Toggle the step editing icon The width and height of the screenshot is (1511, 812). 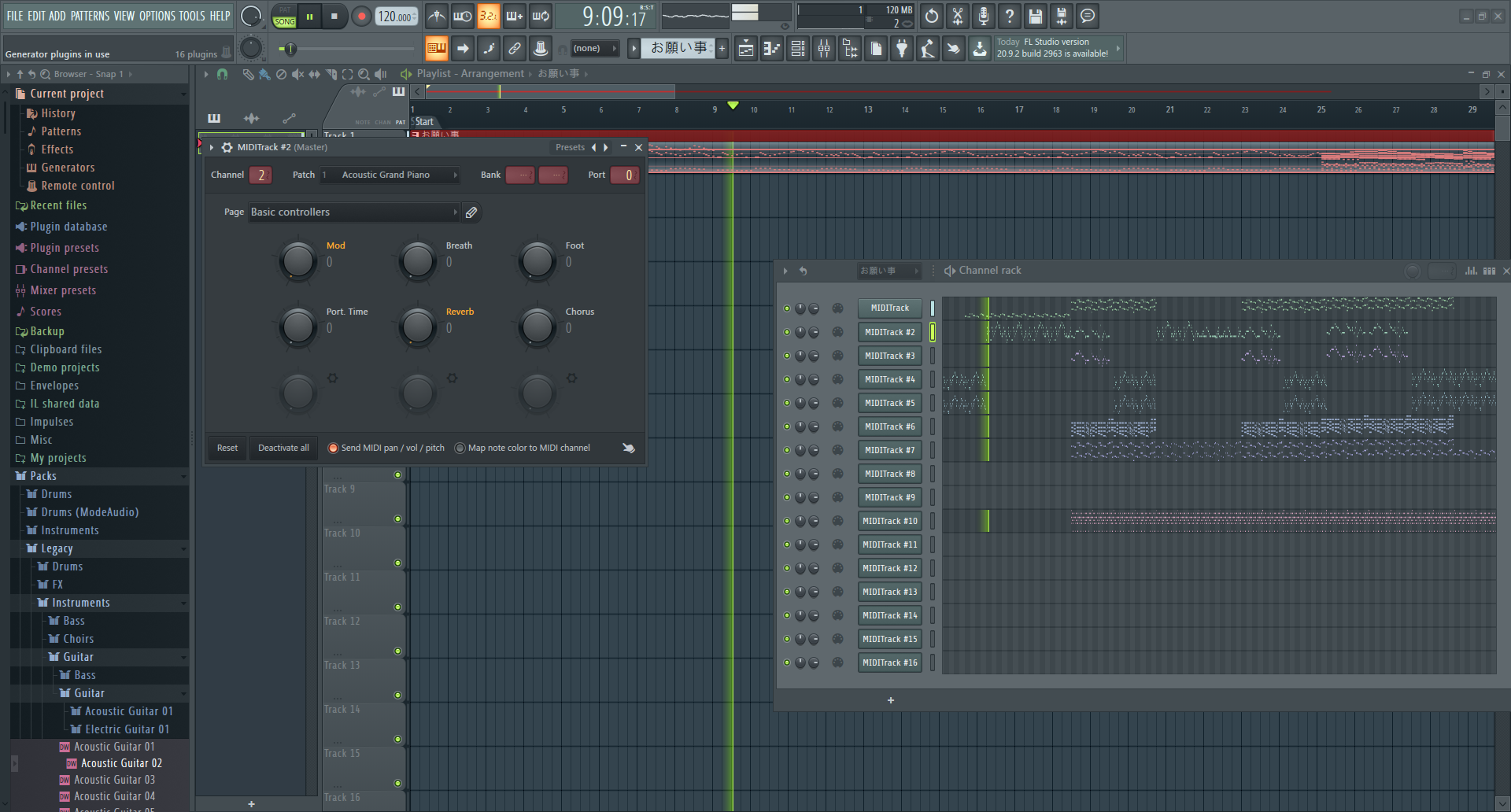point(489,49)
